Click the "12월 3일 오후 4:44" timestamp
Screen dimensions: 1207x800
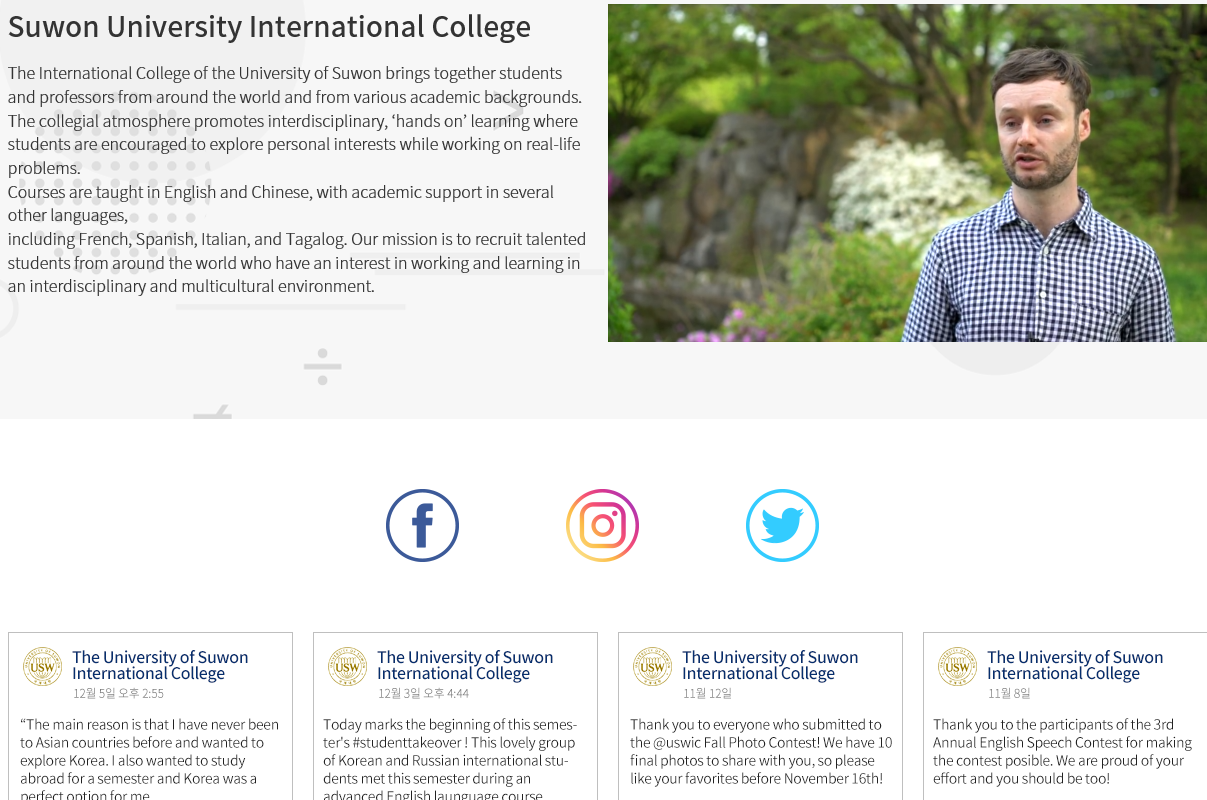point(423,694)
